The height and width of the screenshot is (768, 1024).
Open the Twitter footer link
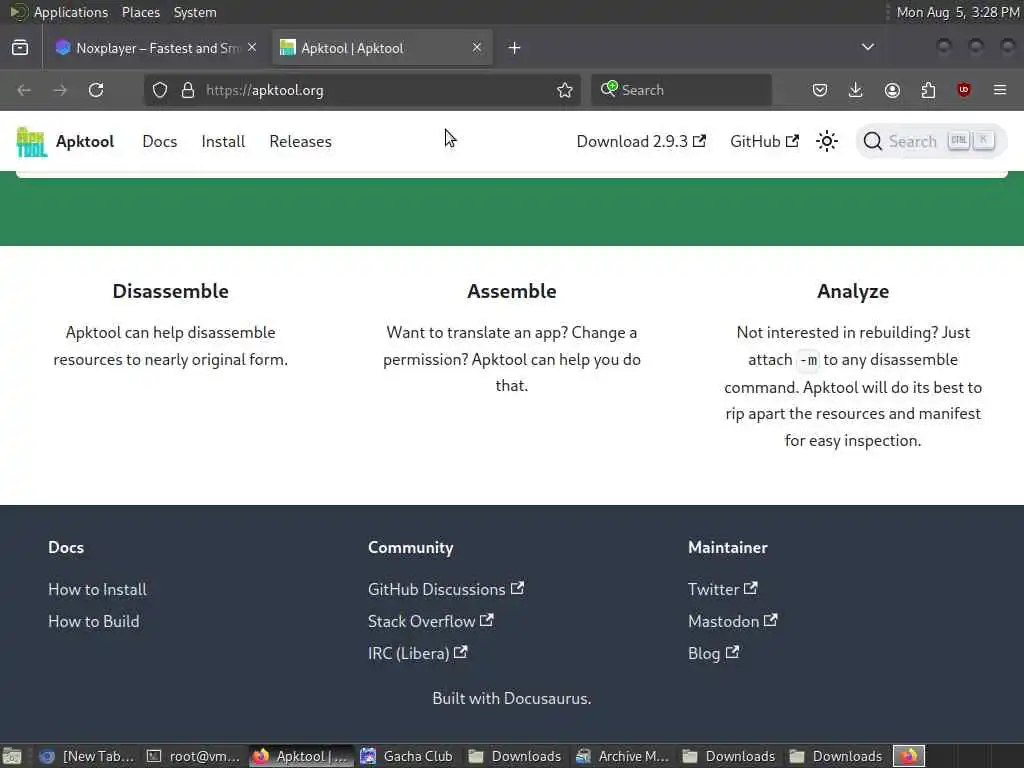point(723,589)
